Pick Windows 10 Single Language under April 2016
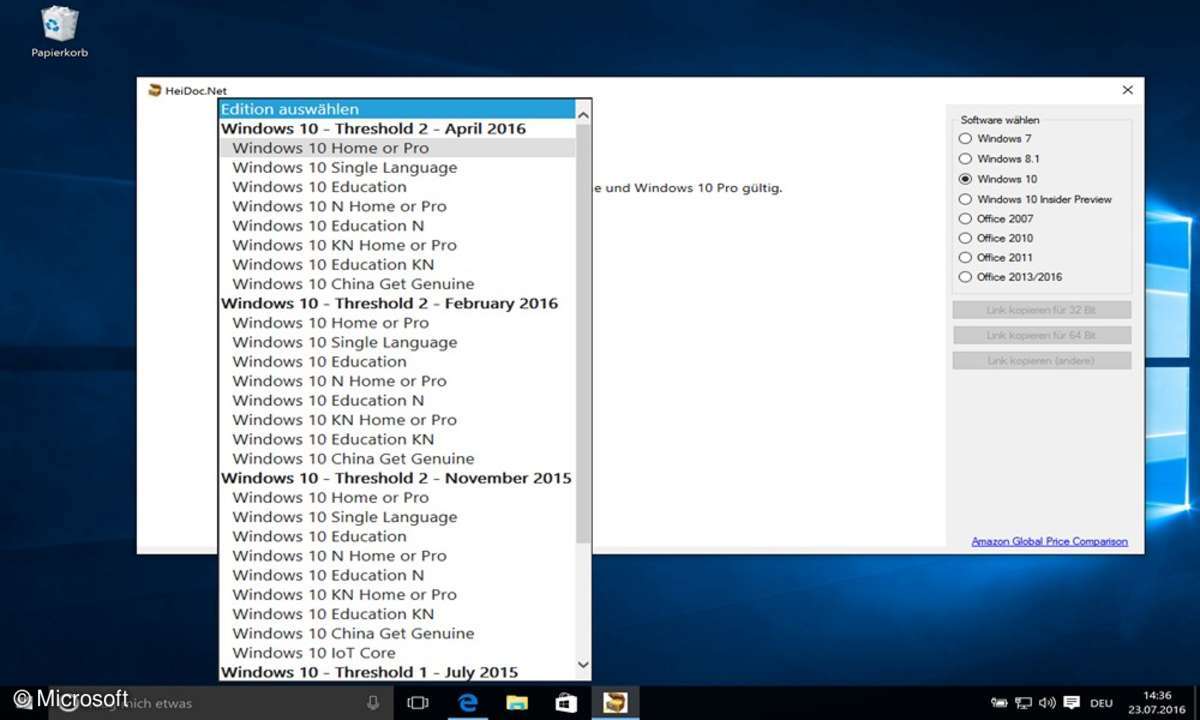 pos(398,167)
